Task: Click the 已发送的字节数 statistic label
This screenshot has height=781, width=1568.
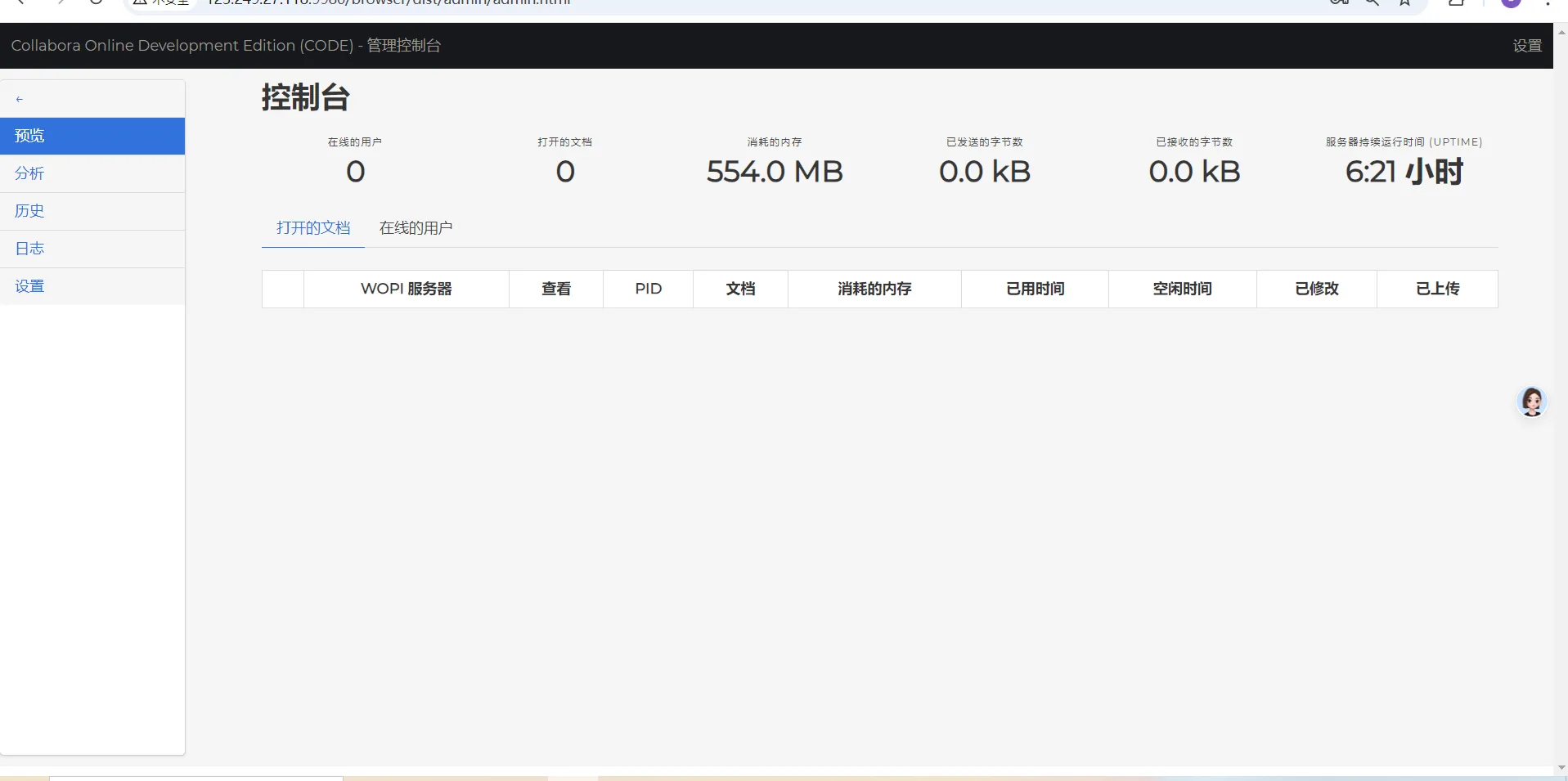Action: (x=985, y=142)
